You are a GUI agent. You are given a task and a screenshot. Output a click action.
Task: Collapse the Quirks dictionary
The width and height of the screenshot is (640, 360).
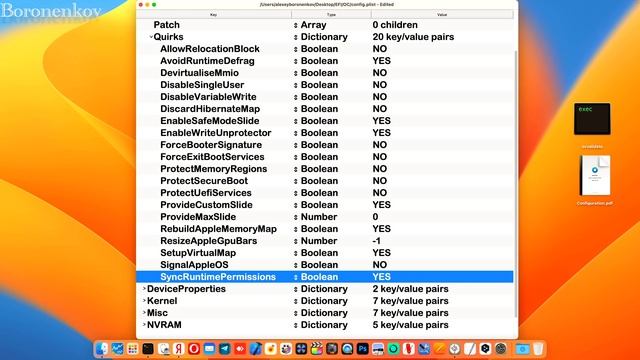[x=151, y=37]
